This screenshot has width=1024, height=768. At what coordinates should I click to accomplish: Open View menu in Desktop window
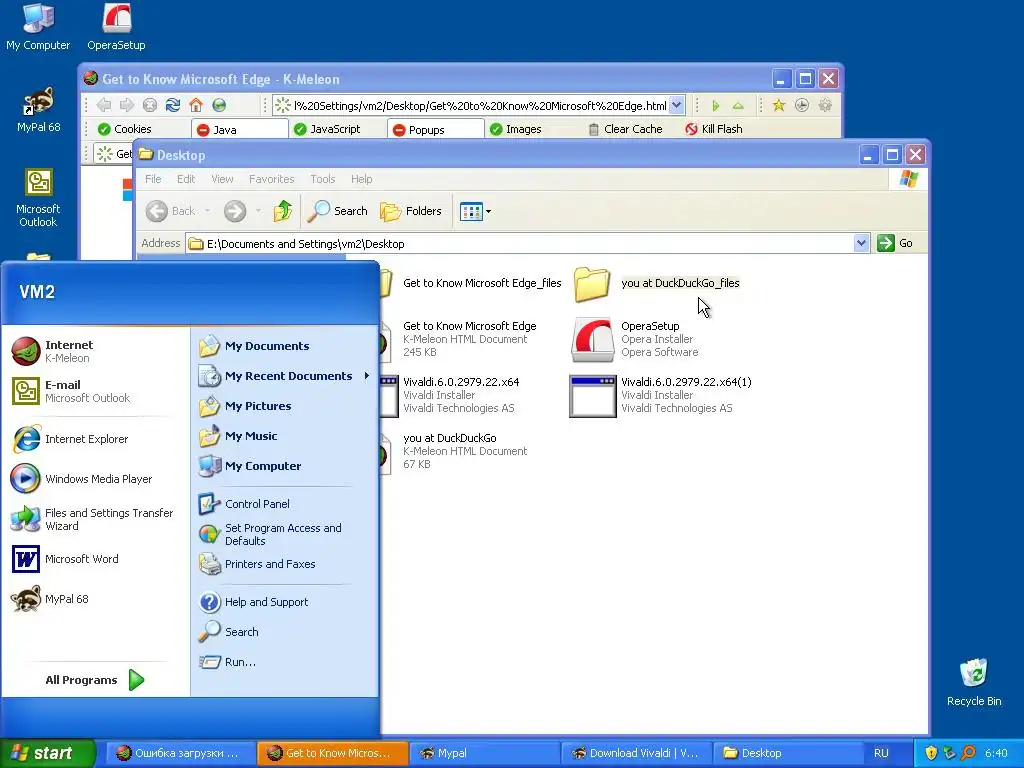[222, 179]
